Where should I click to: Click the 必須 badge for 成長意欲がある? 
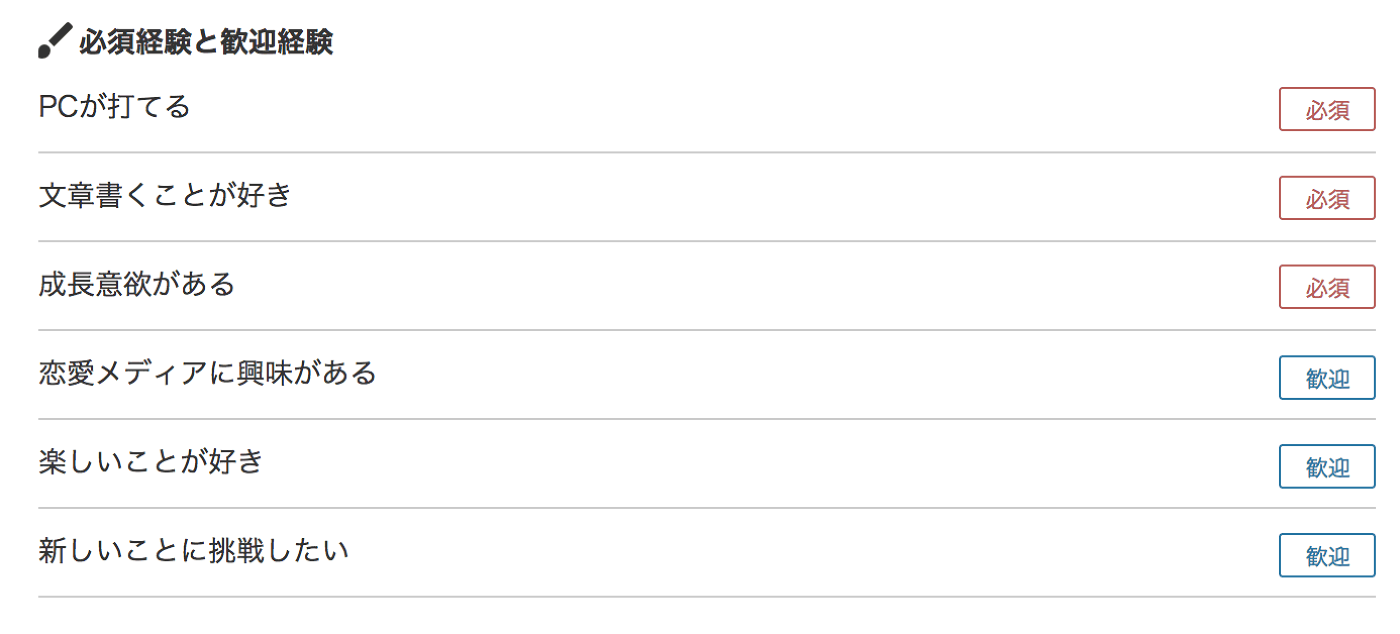click(x=1327, y=287)
